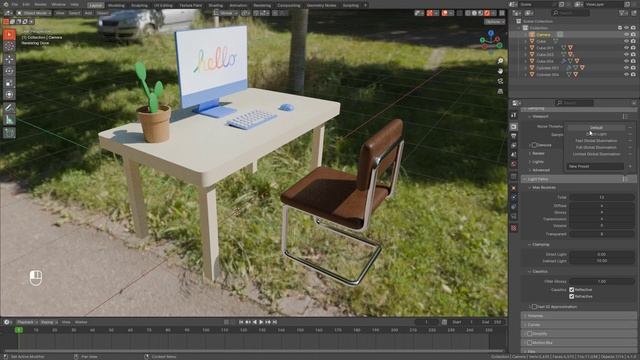Viewport: 640px width, 360px height.
Task: Select the Transform tool
Action: pyautogui.click(x=9, y=95)
